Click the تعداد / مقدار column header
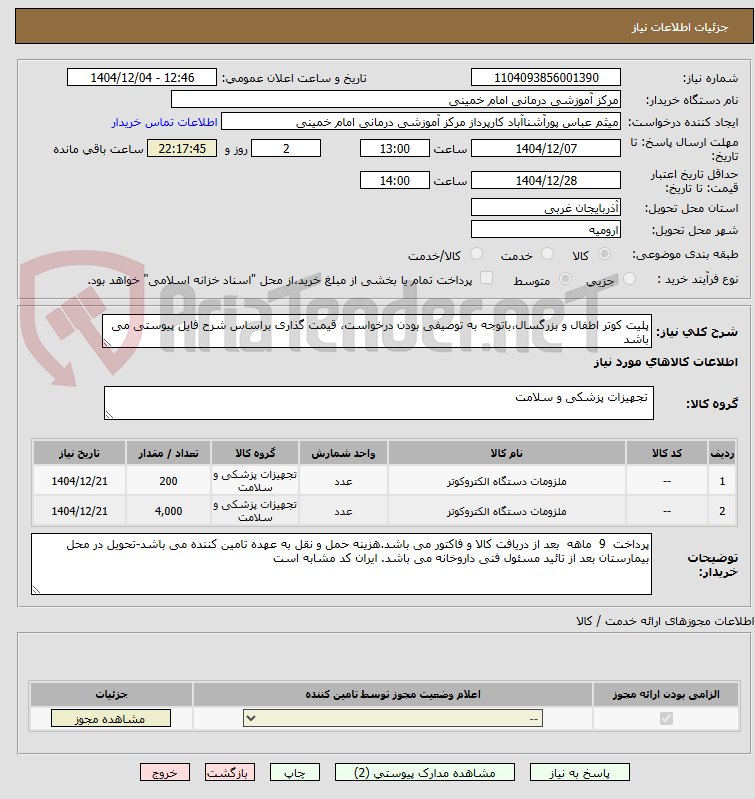Screen dimensions: 755x799 pyautogui.click(x=168, y=453)
